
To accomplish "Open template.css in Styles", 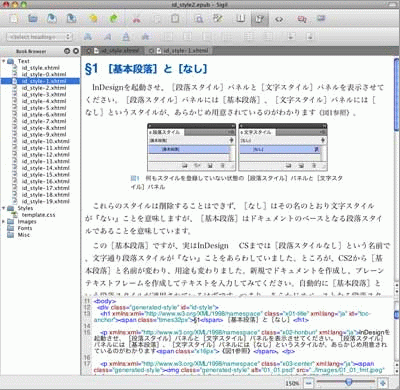I will point(38,215).
